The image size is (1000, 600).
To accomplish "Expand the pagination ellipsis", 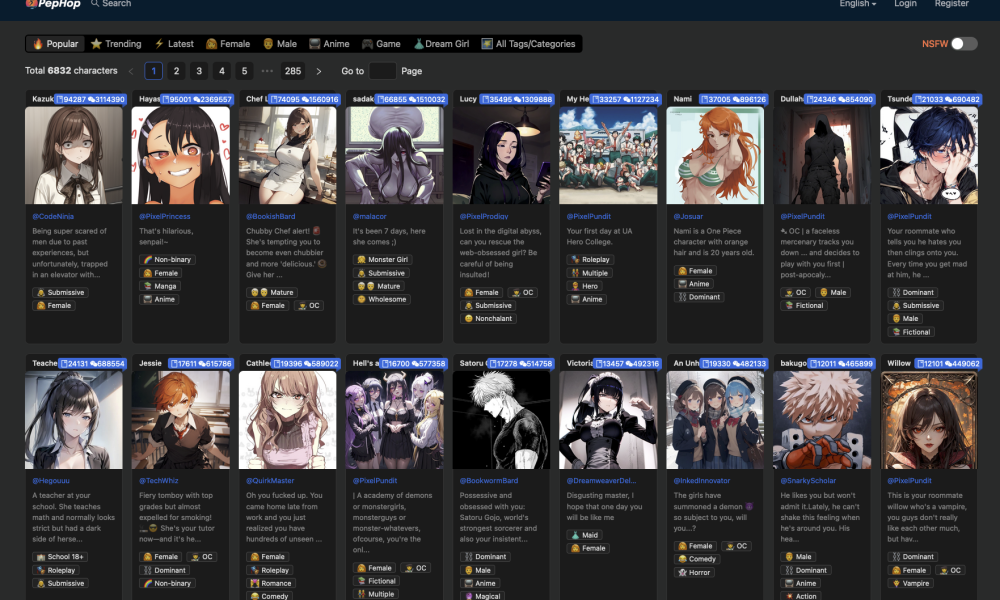I will [267, 71].
